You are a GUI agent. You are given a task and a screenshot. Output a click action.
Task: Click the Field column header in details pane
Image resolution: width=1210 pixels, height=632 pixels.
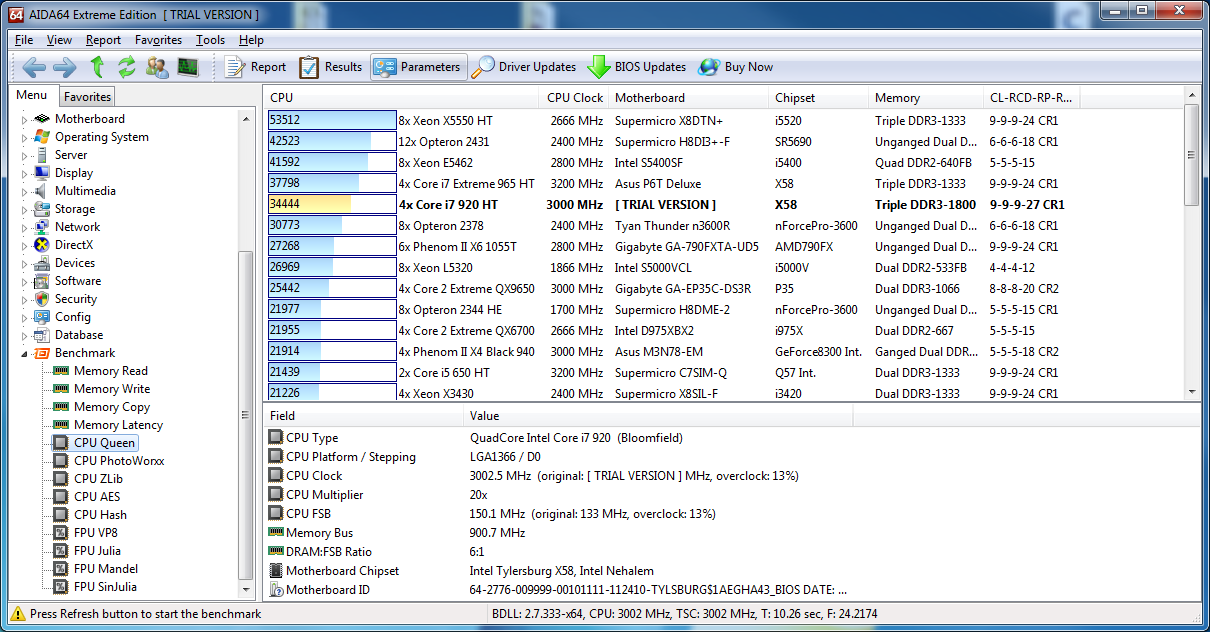(x=364, y=416)
